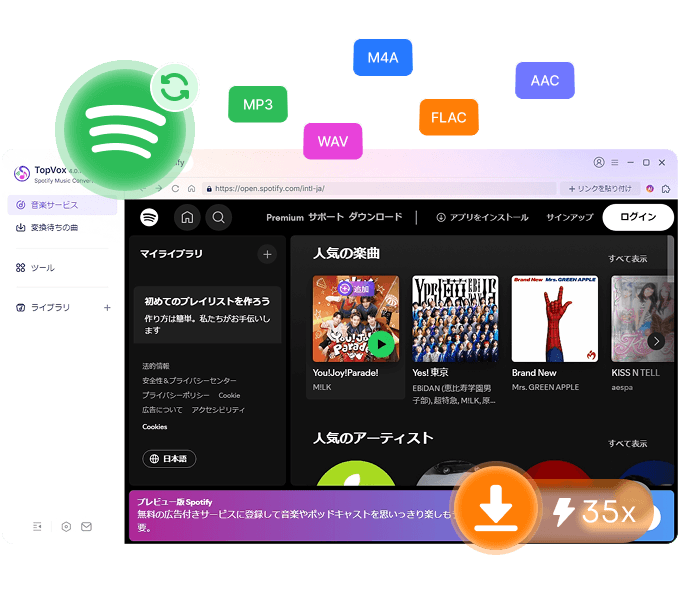The width and height of the screenshot is (680, 600).
Task: Click the user account icon in title bar
Action: click(x=598, y=162)
